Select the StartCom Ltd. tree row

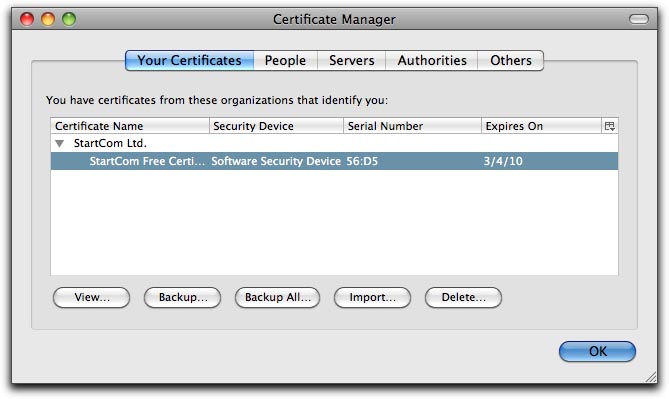click(334, 143)
